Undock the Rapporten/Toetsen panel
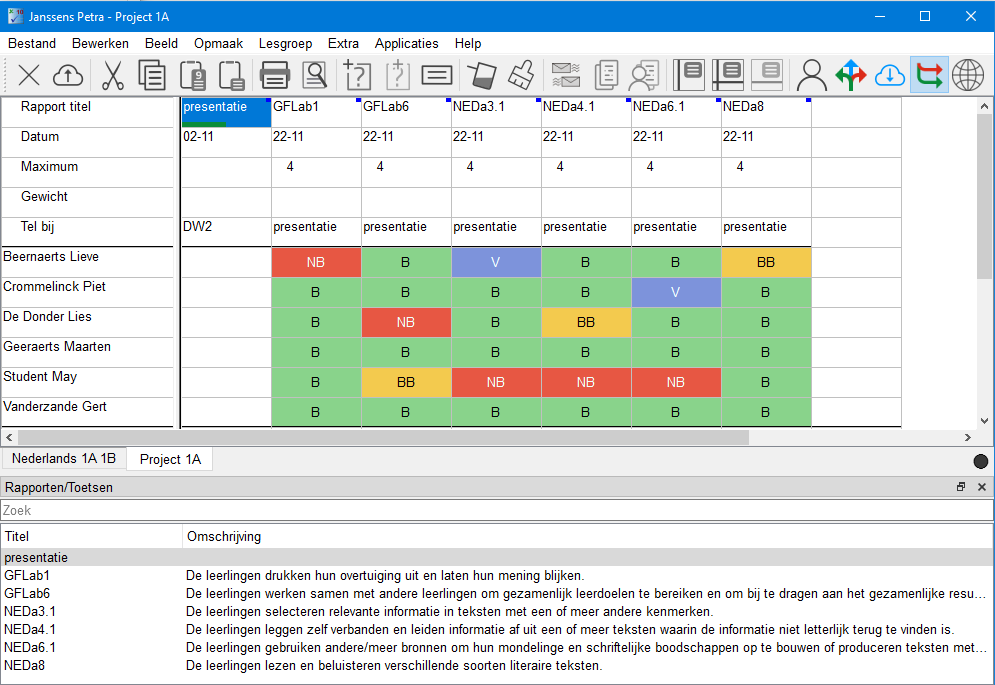Viewport: 995px width, 685px height. click(x=961, y=487)
